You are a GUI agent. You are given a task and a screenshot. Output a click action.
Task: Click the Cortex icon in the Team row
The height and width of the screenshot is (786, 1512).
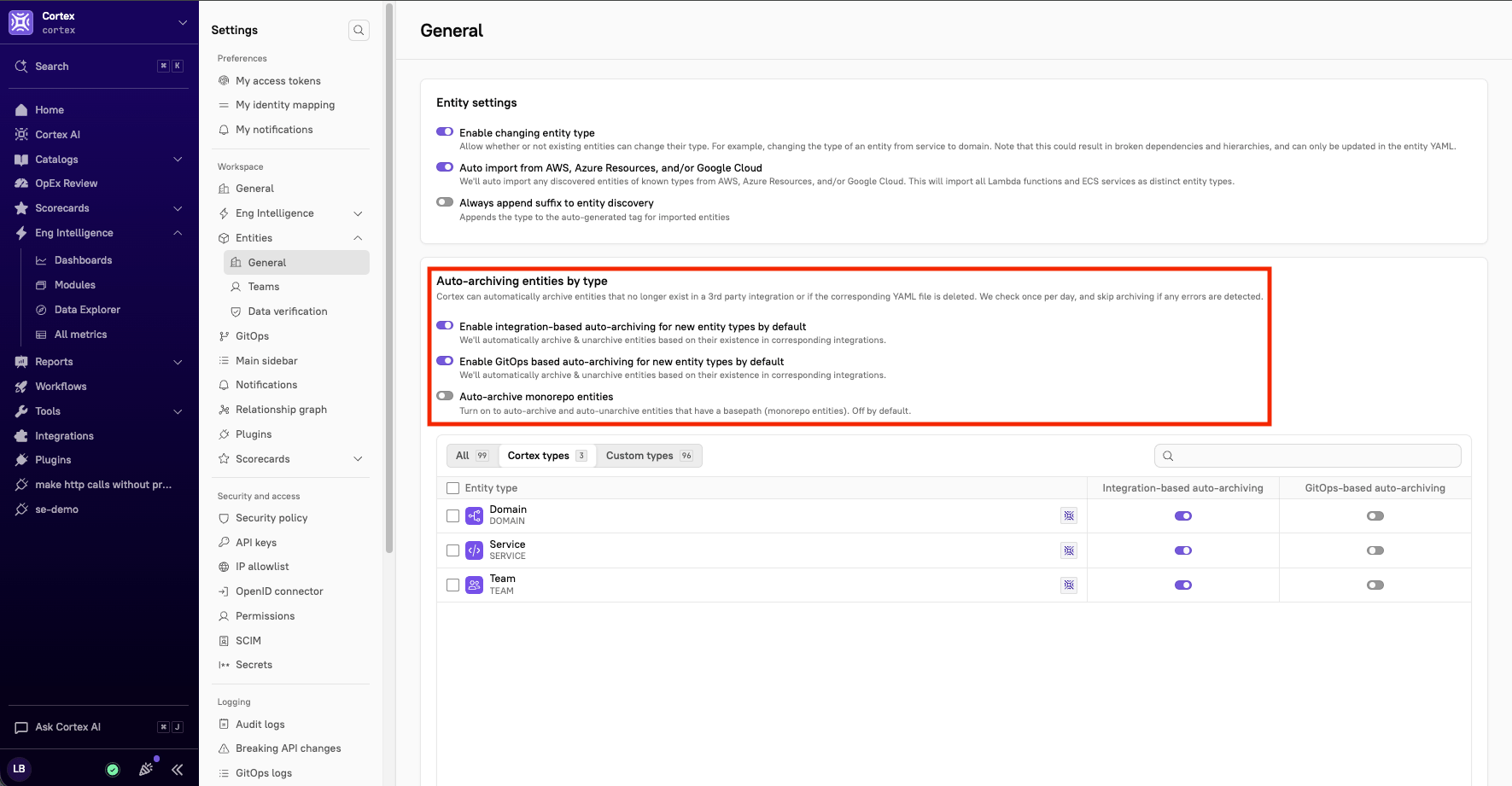(x=1069, y=585)
